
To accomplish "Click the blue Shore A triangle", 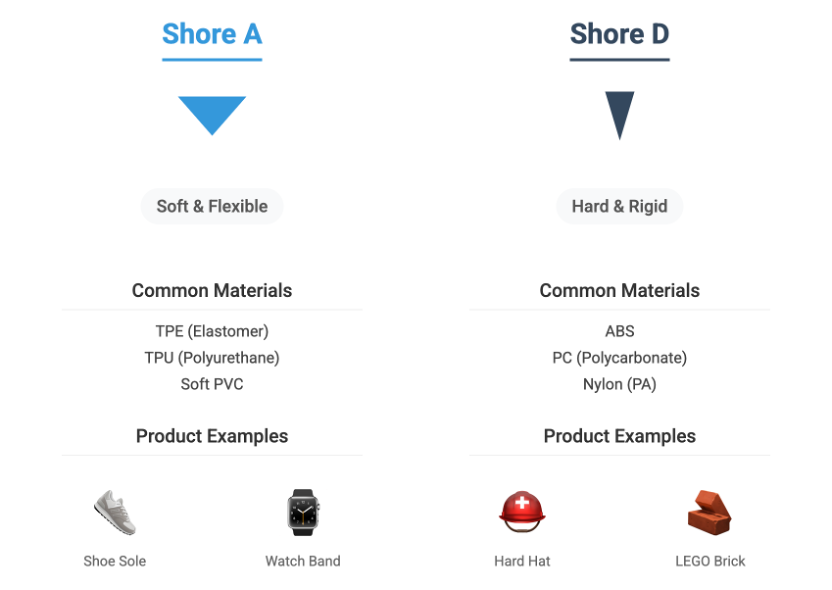I will coord(212,116).
